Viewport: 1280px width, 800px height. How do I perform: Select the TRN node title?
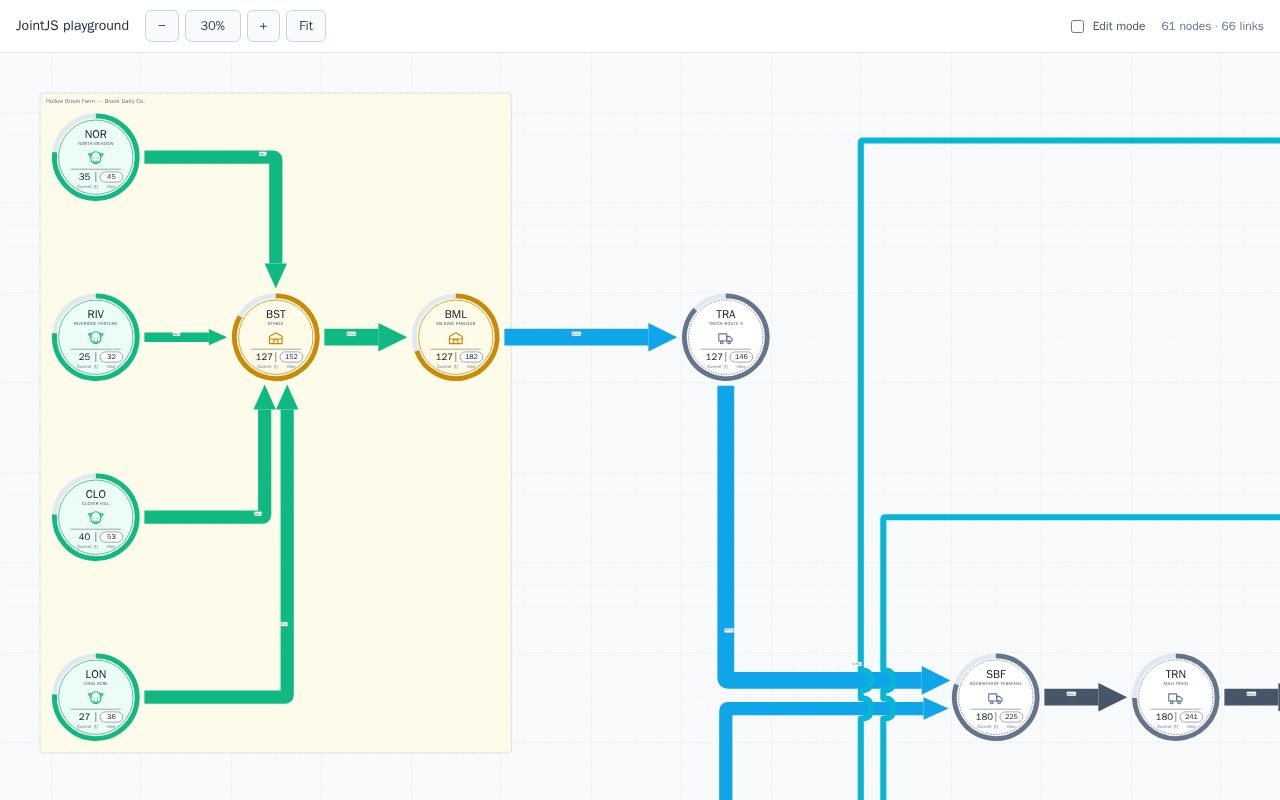coord(1176,674)
